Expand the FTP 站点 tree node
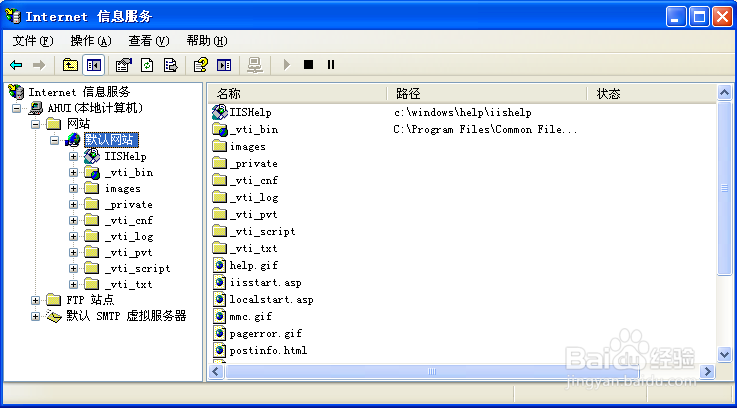Image resolution: width=737 pixels, height=408 pixels. (35, 300)
